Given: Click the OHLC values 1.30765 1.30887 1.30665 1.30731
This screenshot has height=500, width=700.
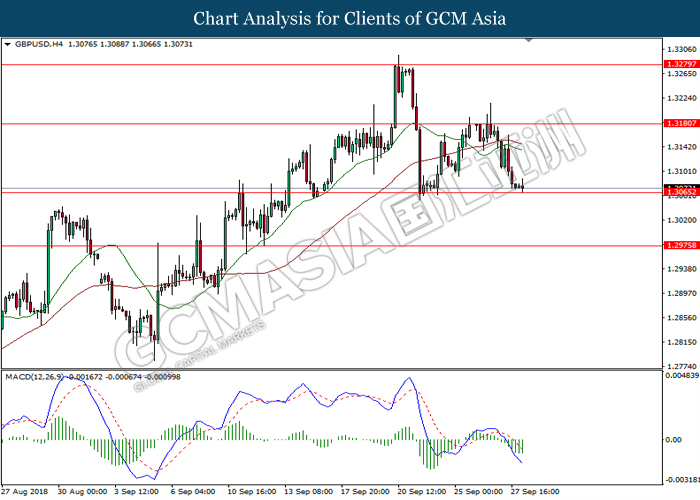Looking at the screenshot, I should point(130,44).
